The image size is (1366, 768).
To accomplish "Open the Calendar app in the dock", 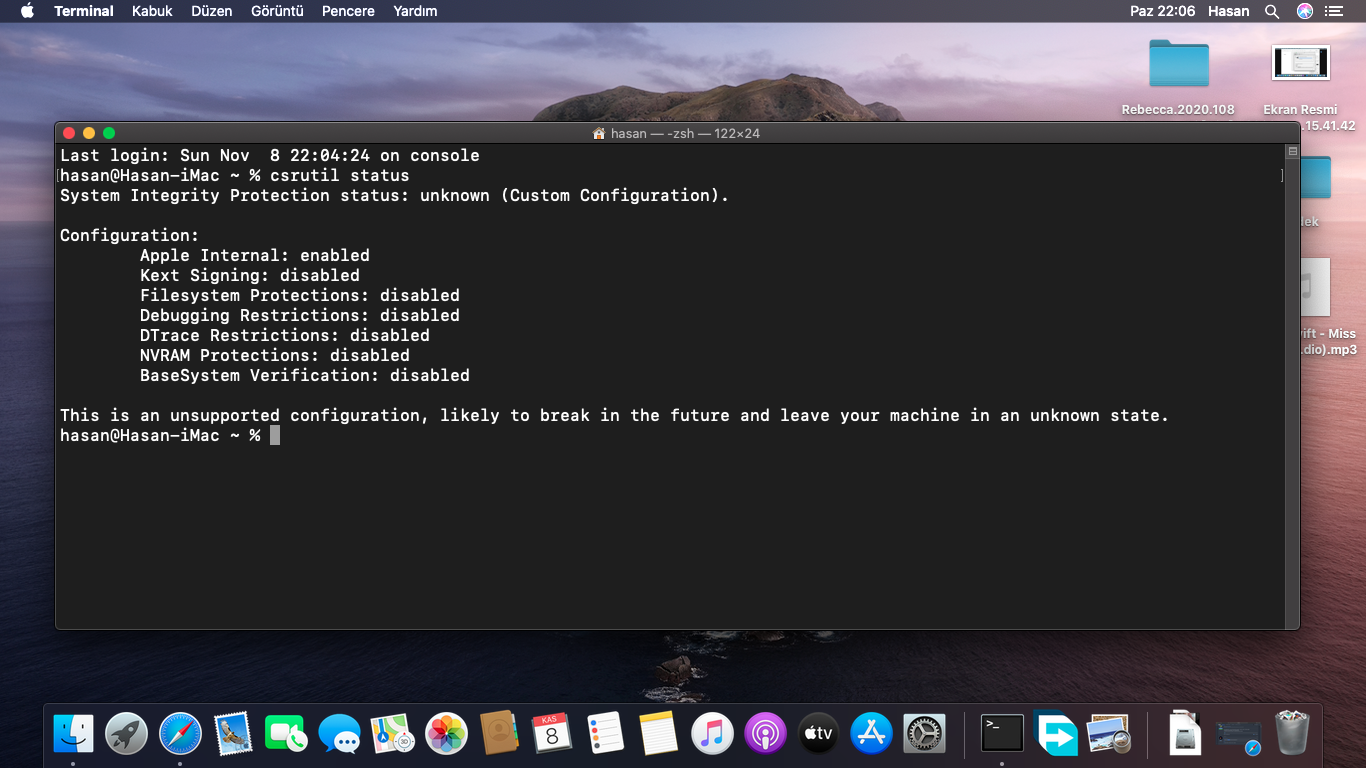I will [551, 734].
